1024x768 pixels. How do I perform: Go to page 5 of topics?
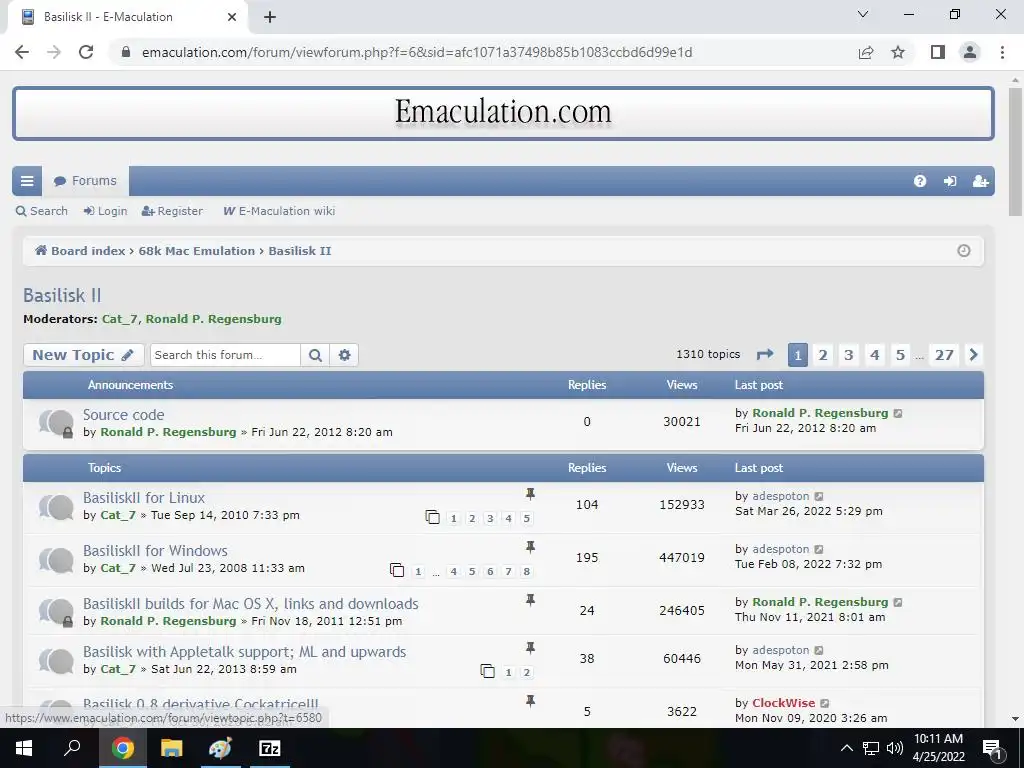coord(900,355)
